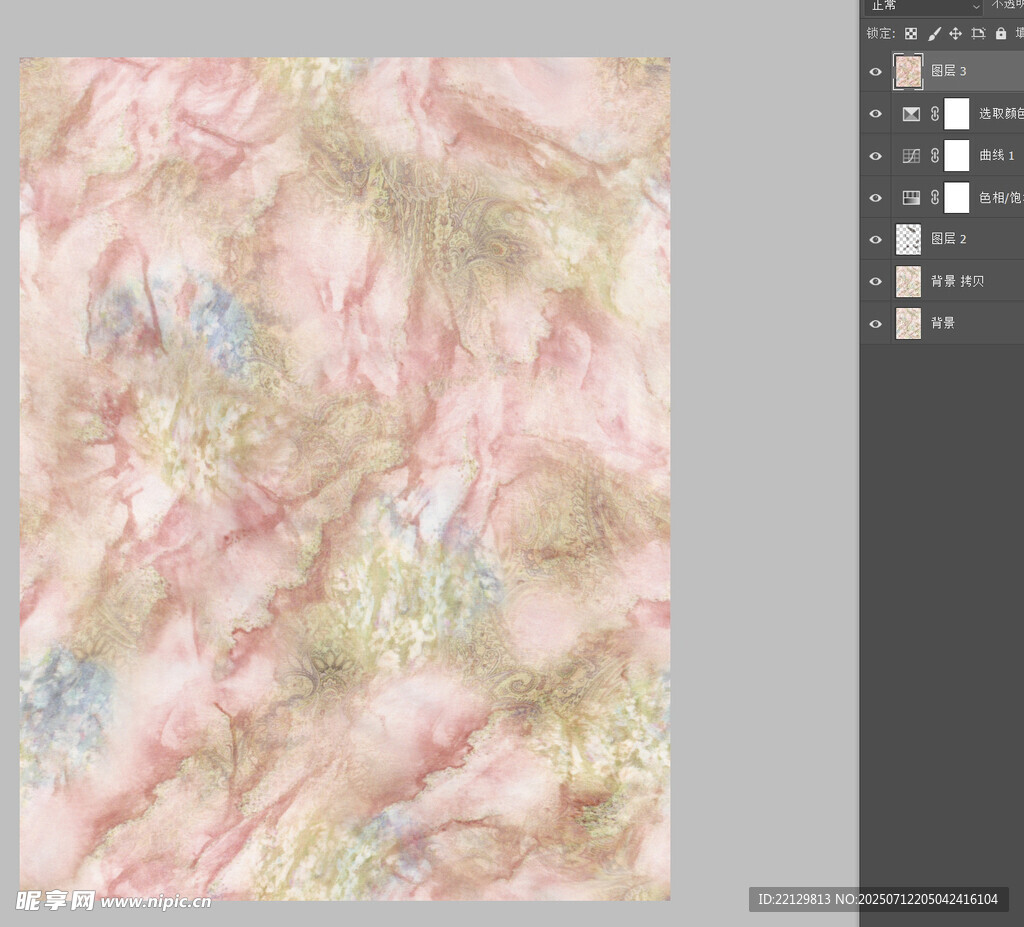This screenshot has width=1024, height=927.
Task: Click the Hue/Saturation adjustment layer icon
Action: (x=911, y=198)
